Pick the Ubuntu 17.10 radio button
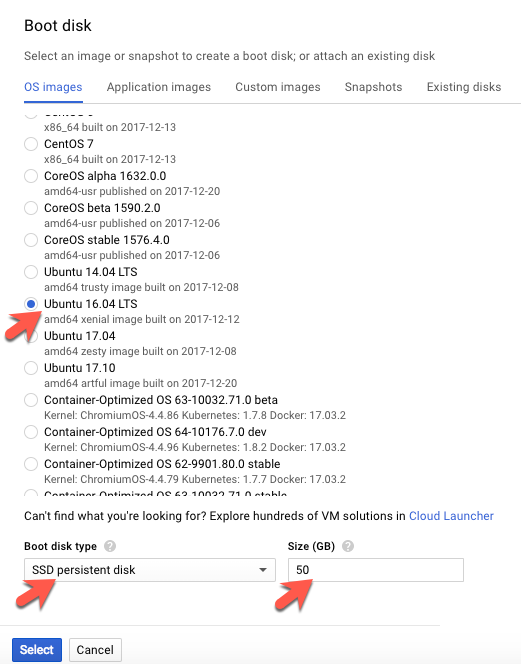This screenshot has width=521, height=664. (x=31, y=368)
